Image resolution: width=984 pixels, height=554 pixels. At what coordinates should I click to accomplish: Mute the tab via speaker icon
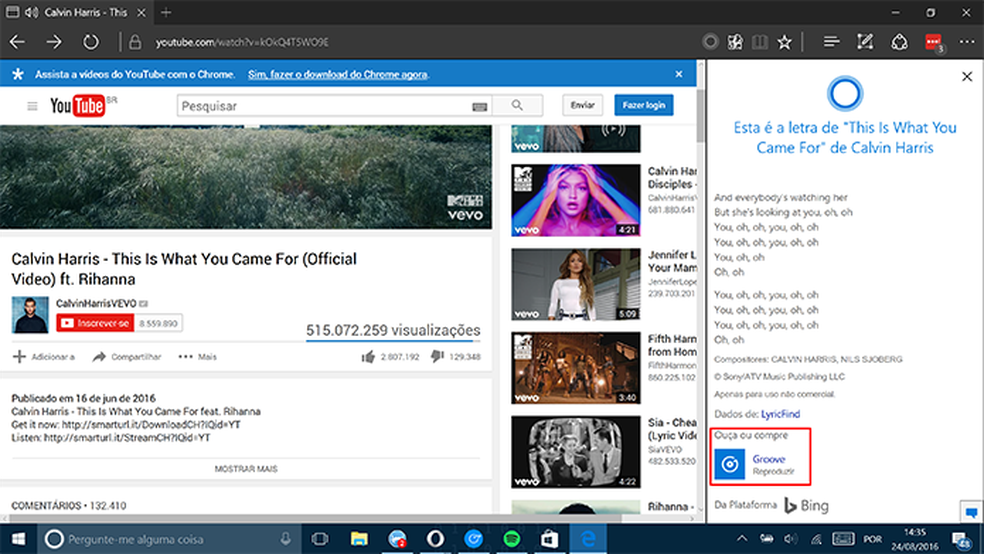pyautogui.click(x=31, y=12)
